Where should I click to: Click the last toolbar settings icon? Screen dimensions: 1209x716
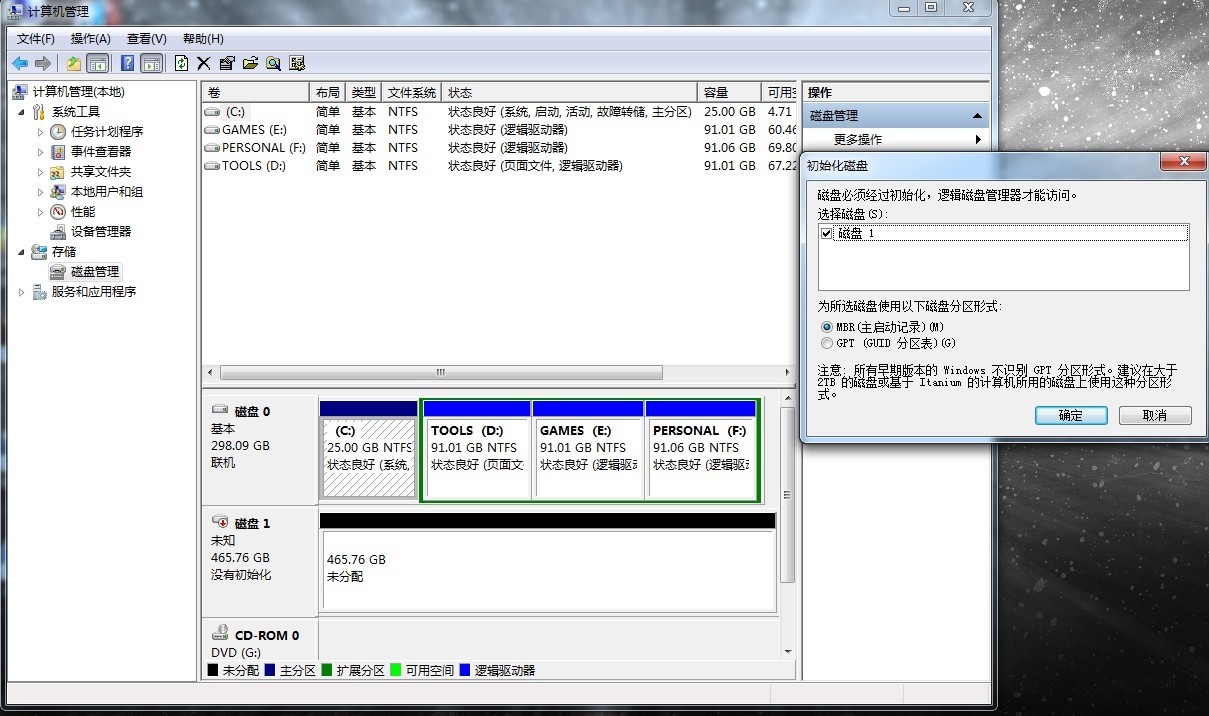coord(297,63)
